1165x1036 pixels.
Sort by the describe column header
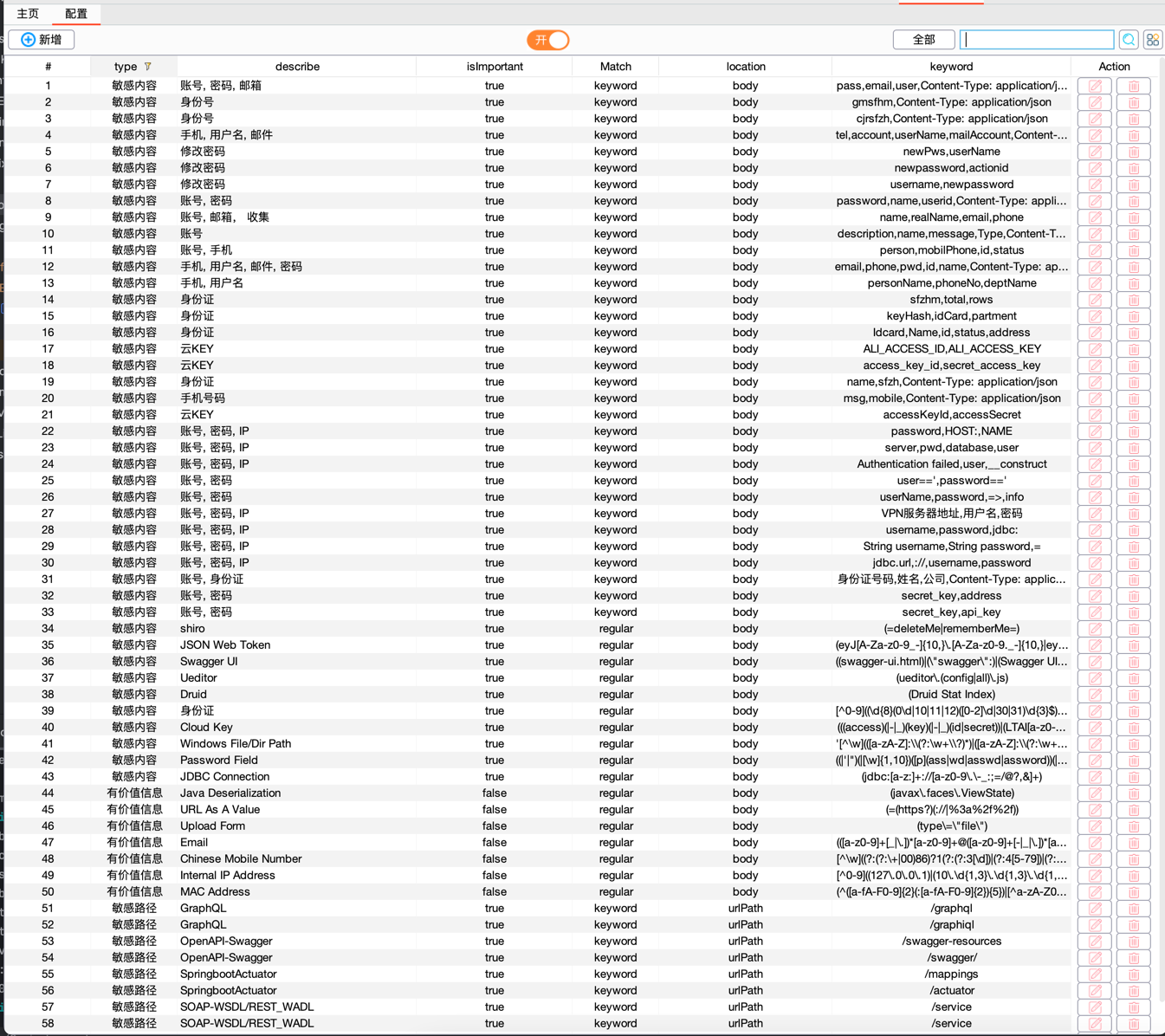click(x=297, y=67)
